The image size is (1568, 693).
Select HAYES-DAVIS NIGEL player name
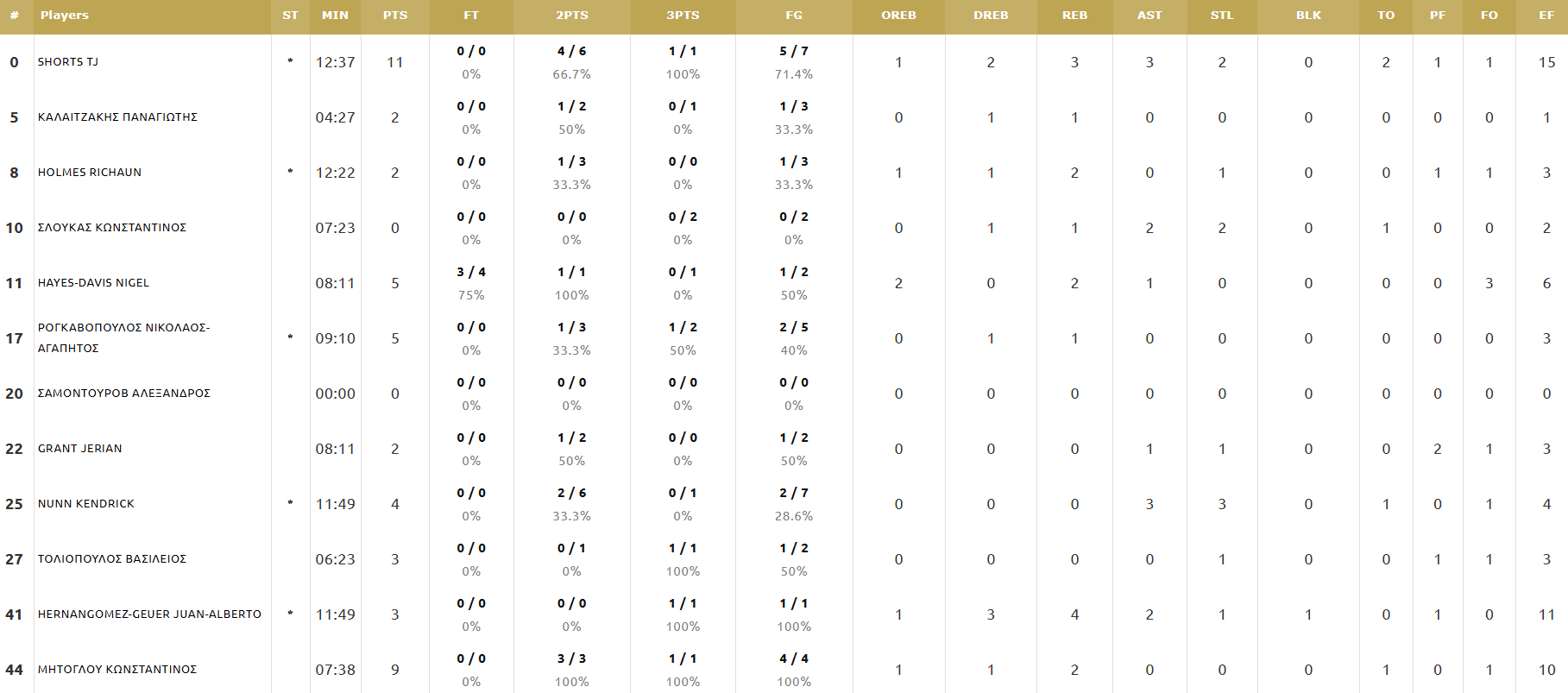click(93, 283)
